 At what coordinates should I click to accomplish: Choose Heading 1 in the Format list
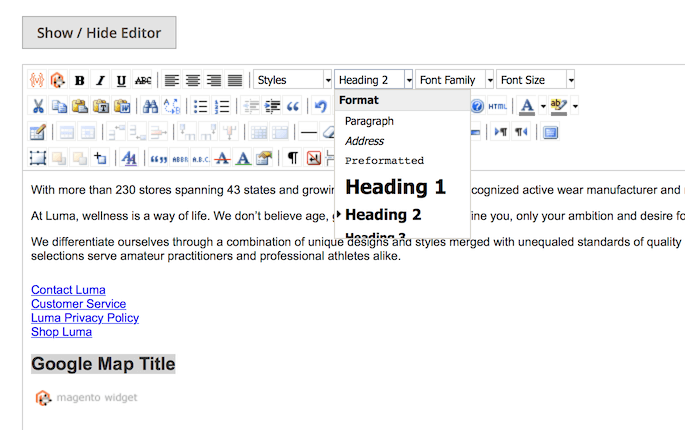click(x=395, y=187)
